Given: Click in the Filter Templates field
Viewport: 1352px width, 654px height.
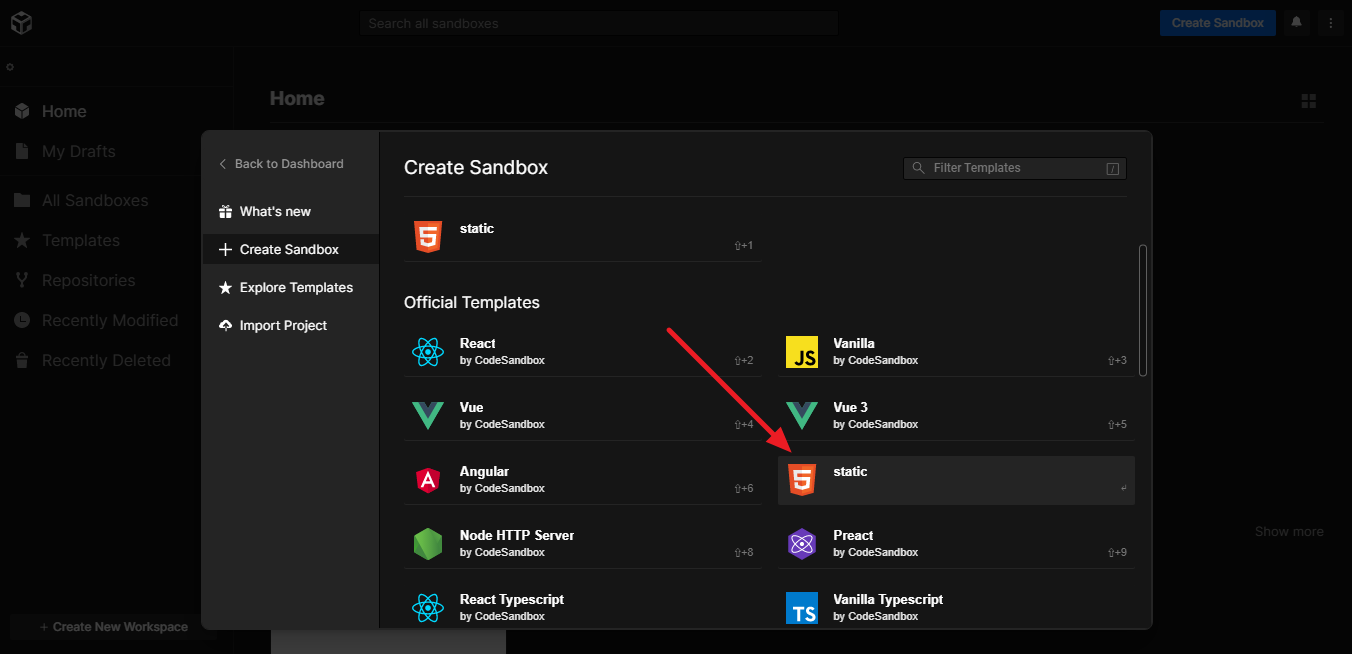Looking at the screenshot, I should coord(1015,168).
